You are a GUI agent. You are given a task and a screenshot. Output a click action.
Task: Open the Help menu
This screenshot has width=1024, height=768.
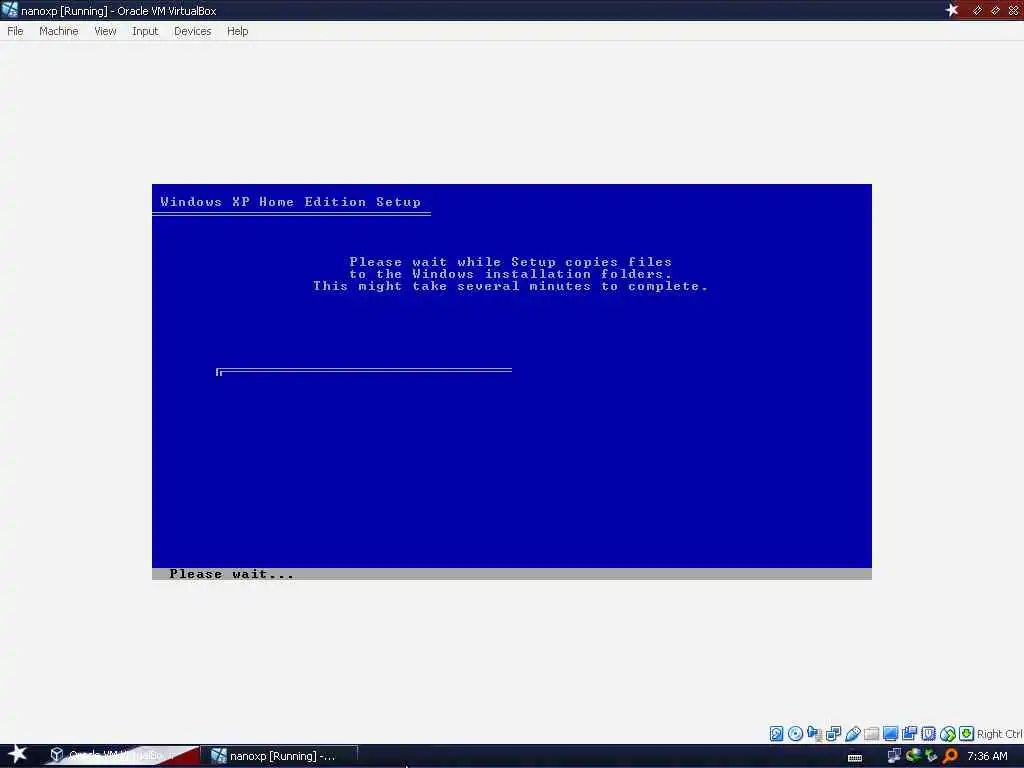click(238, 31)
